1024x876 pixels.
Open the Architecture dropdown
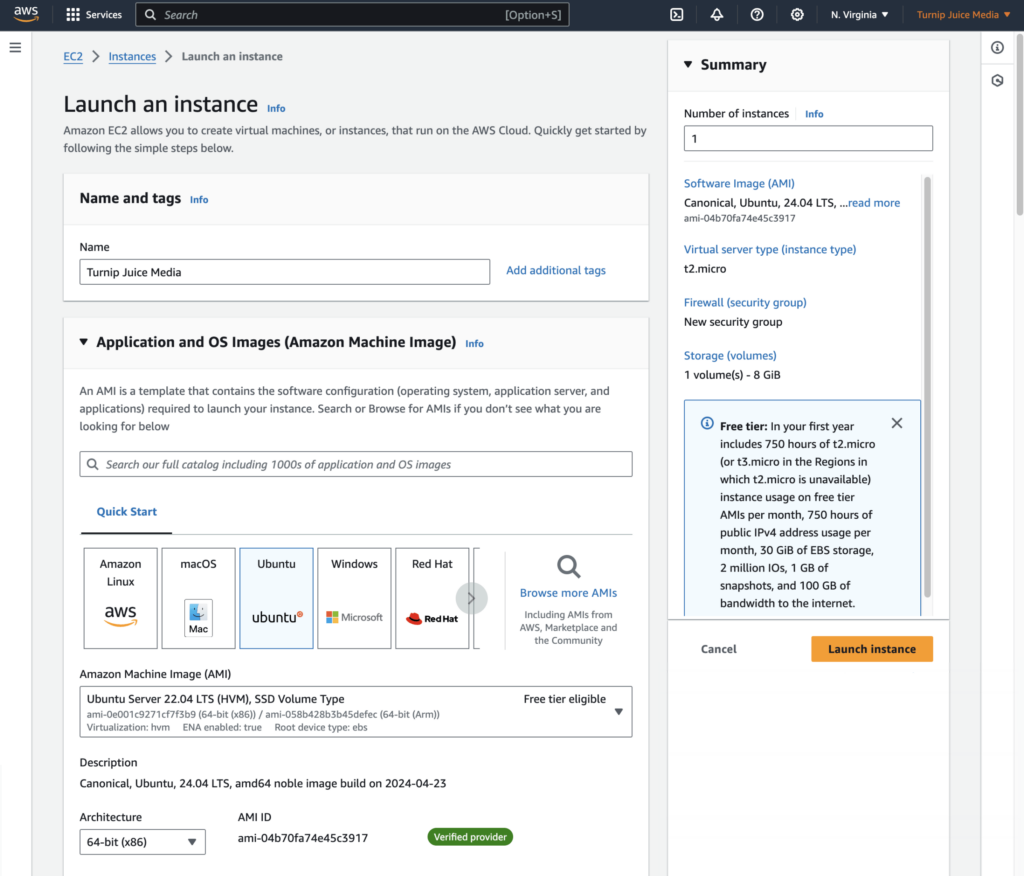pos(142,841)
